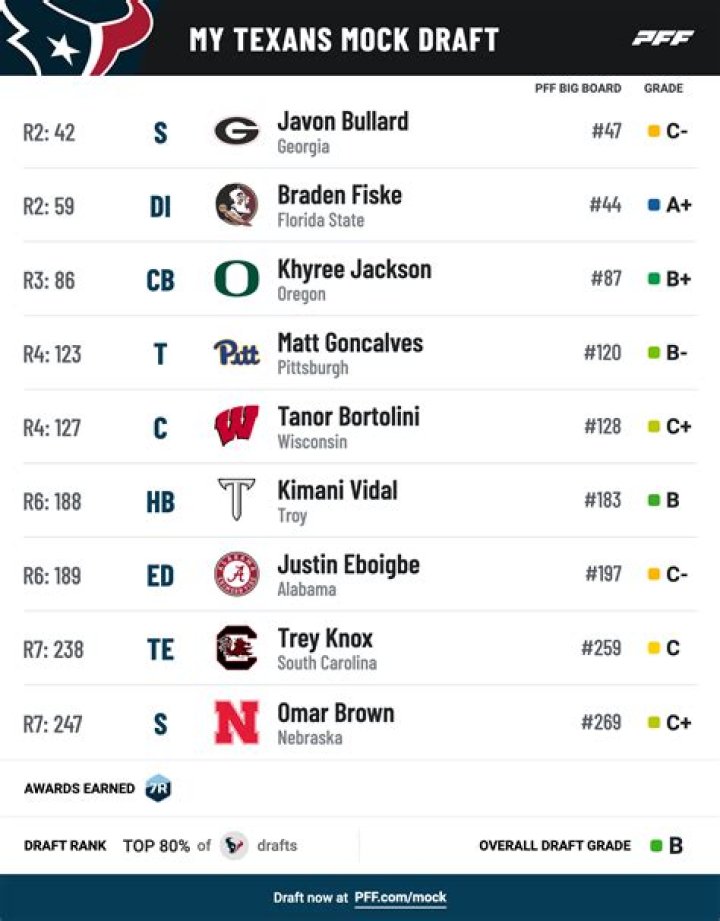Viewport: 720px width, 921px height.
Task: Click the Houston Texans logo in header
Action: click(x=75, y=36)
